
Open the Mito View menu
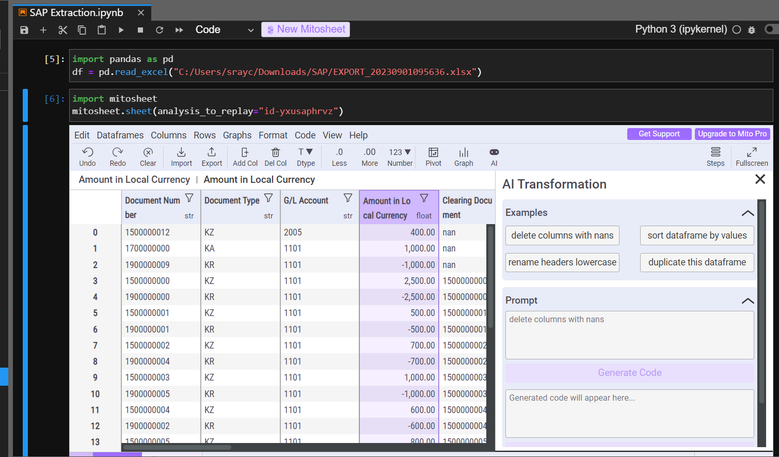332,135
